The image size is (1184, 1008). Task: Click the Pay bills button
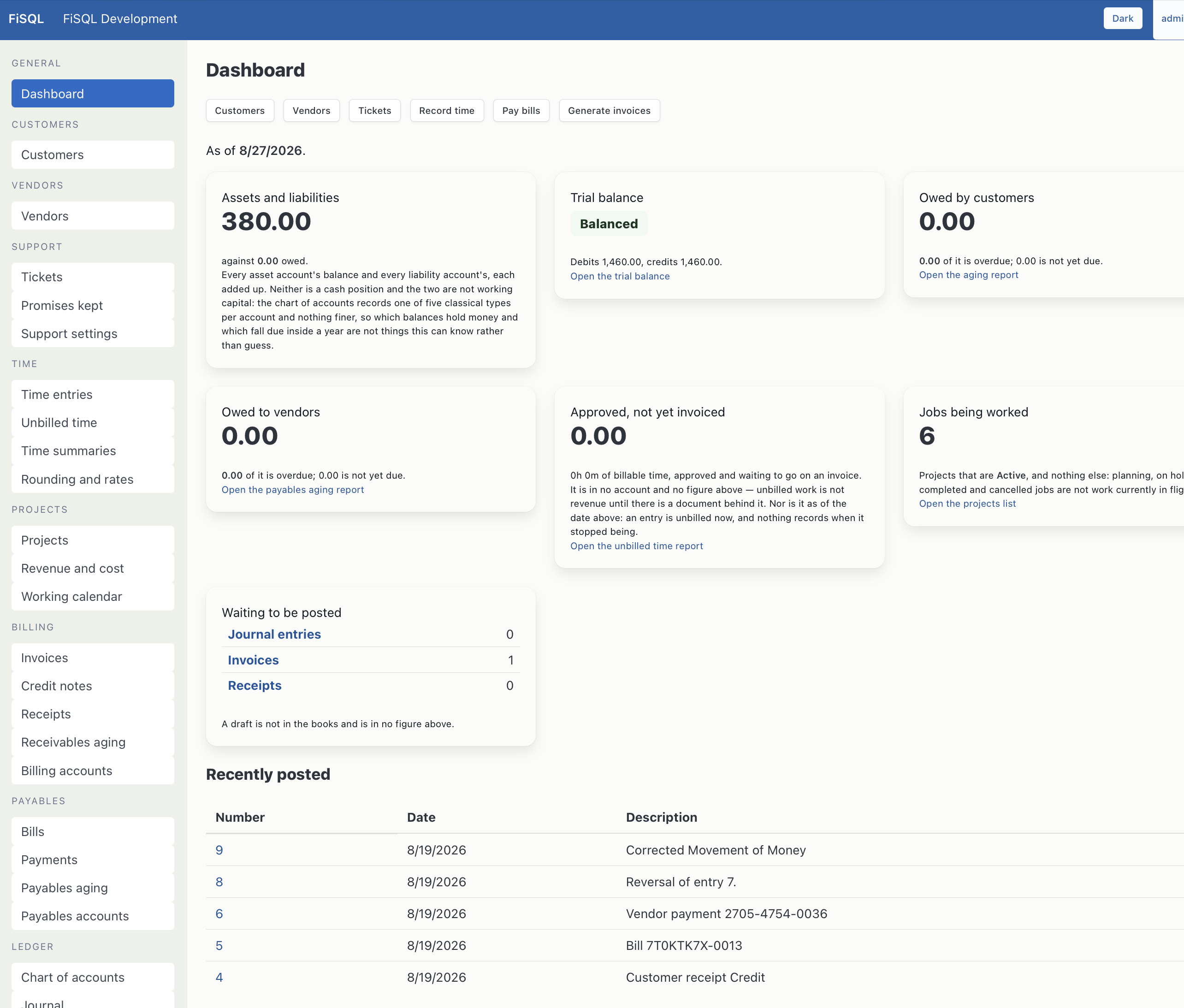(521, 110)
